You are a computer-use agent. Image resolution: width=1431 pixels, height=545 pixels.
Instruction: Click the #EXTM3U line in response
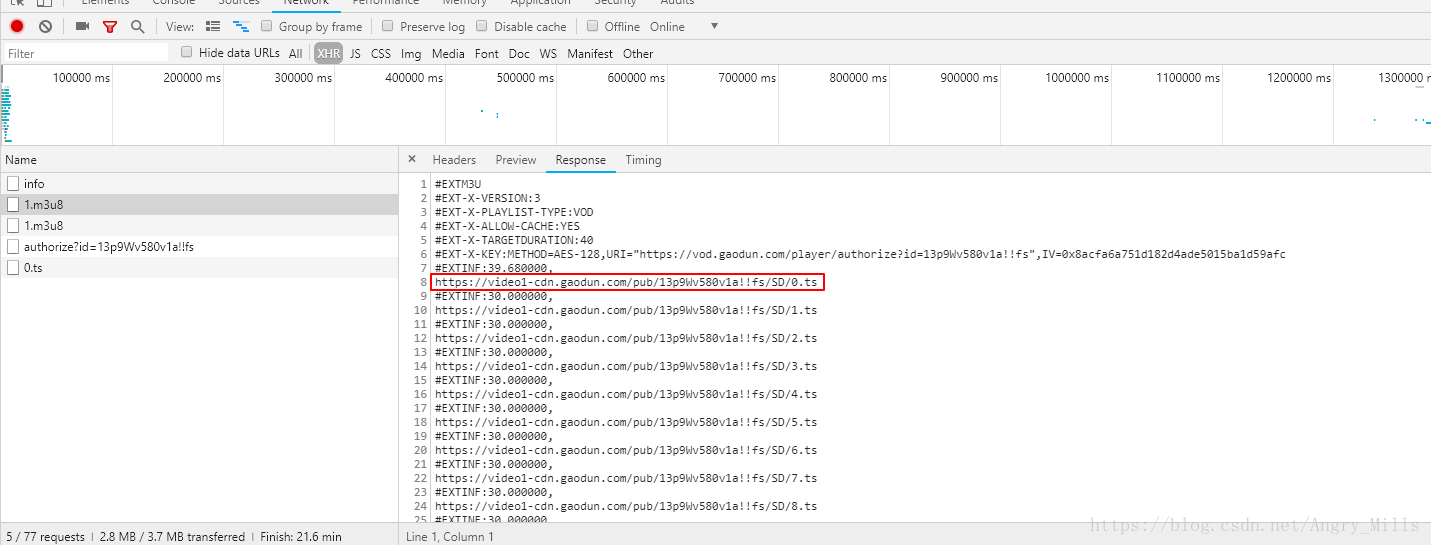(458, 185)
